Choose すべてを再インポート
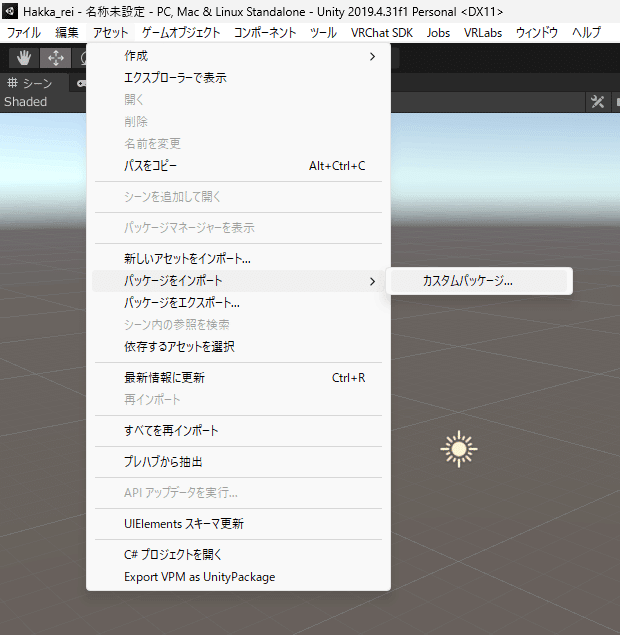Screen dimensions: 620x635 click(238, 430)
